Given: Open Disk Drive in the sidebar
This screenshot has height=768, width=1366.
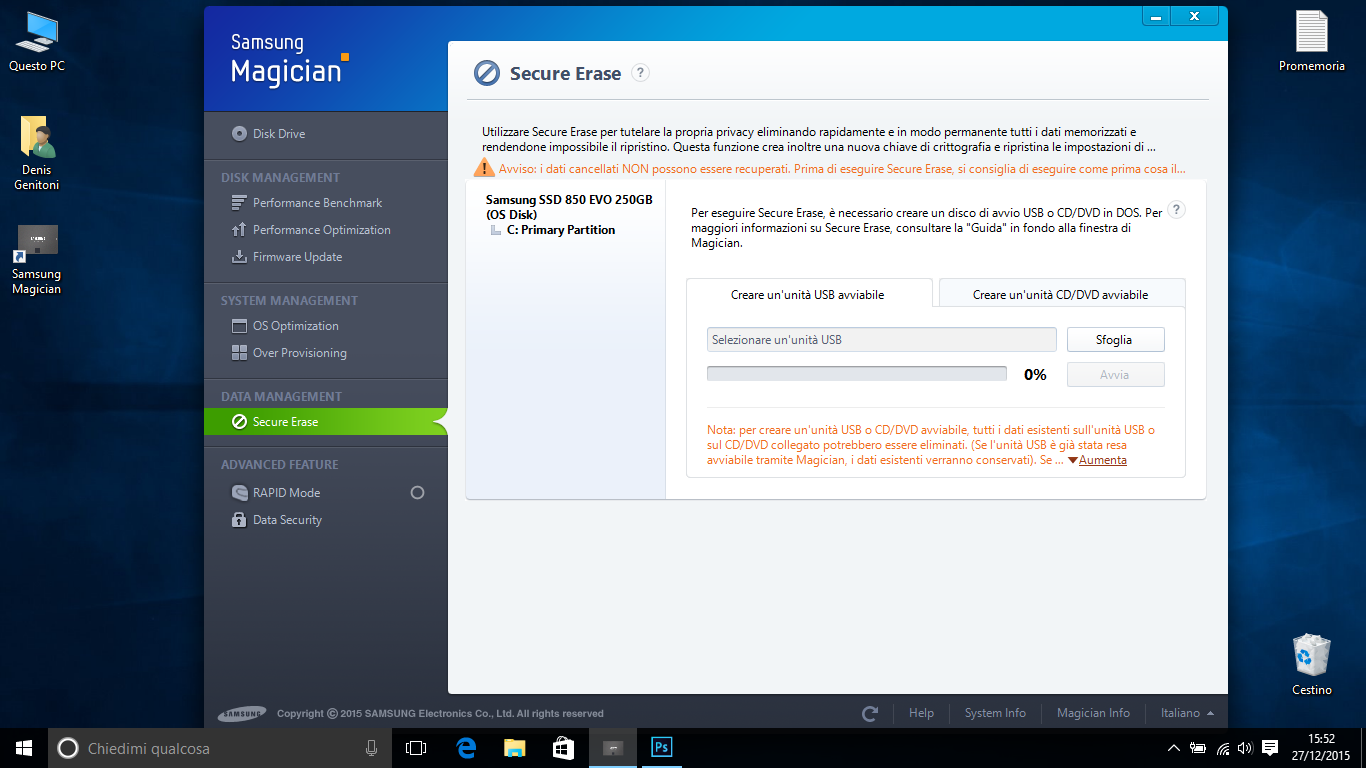Looking at the screenshot, I should click(268, 133).
